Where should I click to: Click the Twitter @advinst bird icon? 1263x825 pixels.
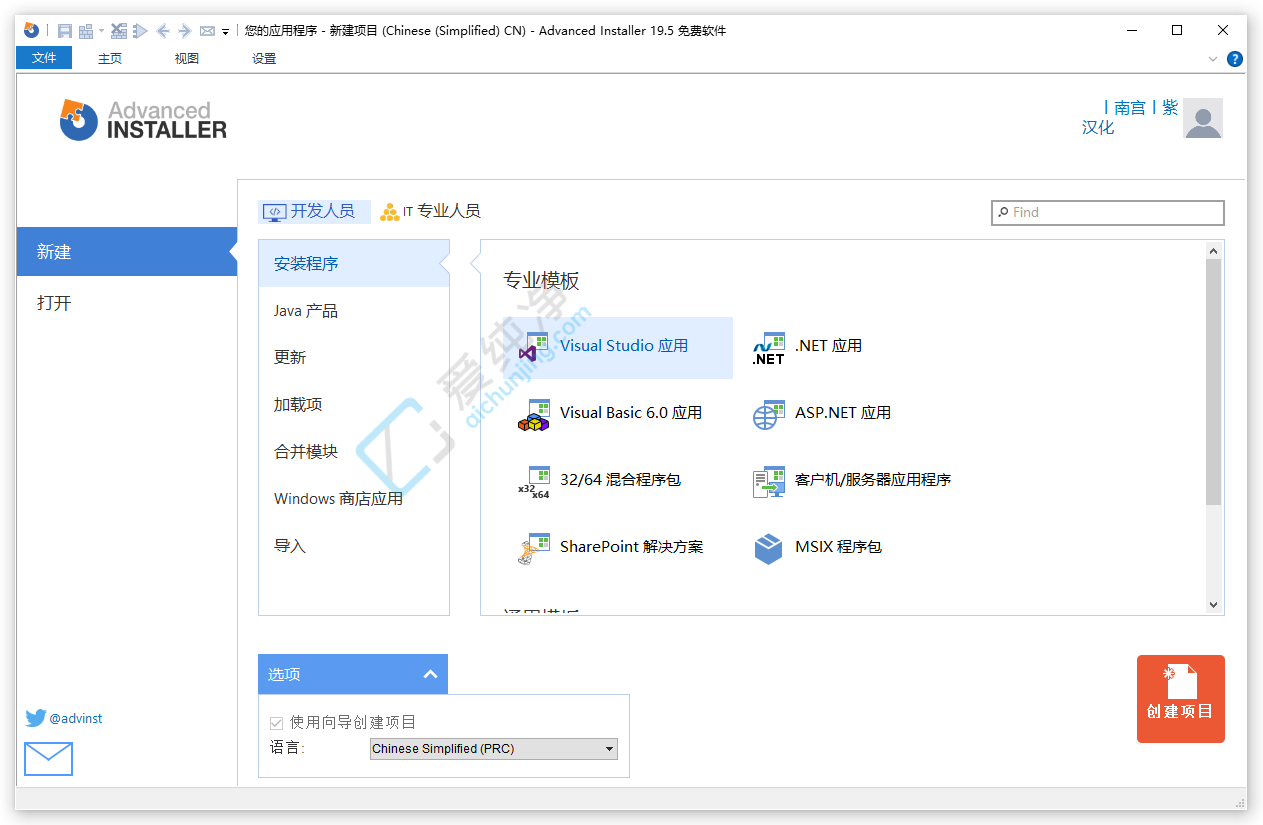(x=36, y=718)
